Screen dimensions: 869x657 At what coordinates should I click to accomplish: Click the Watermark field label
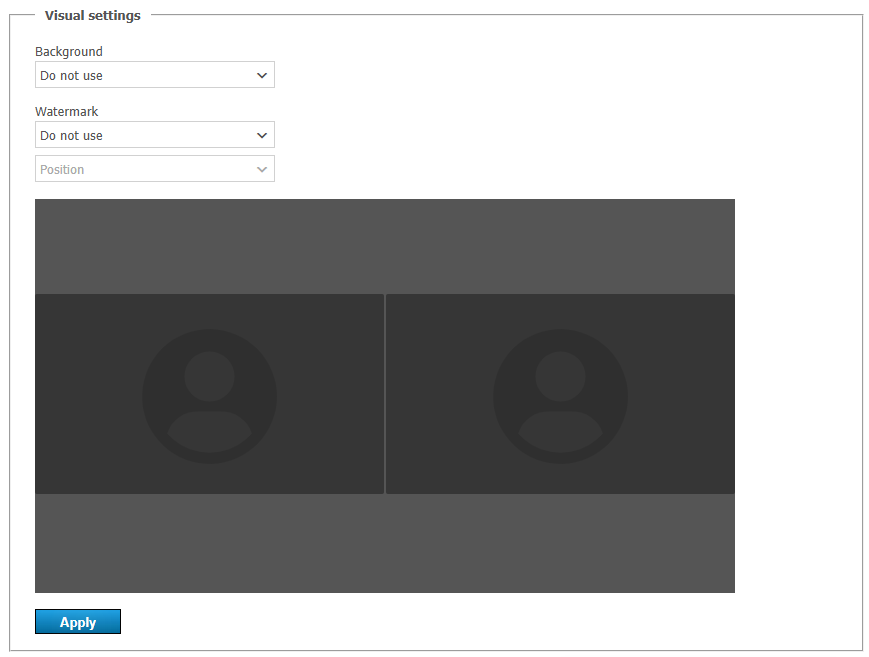pos(67,112)
